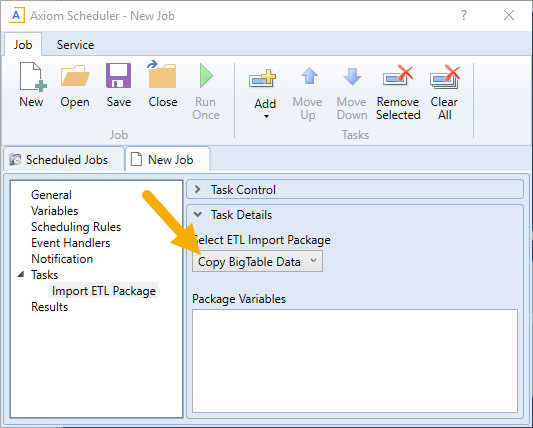Open the ETL Import Package dropdown

[x=257, y=261]
